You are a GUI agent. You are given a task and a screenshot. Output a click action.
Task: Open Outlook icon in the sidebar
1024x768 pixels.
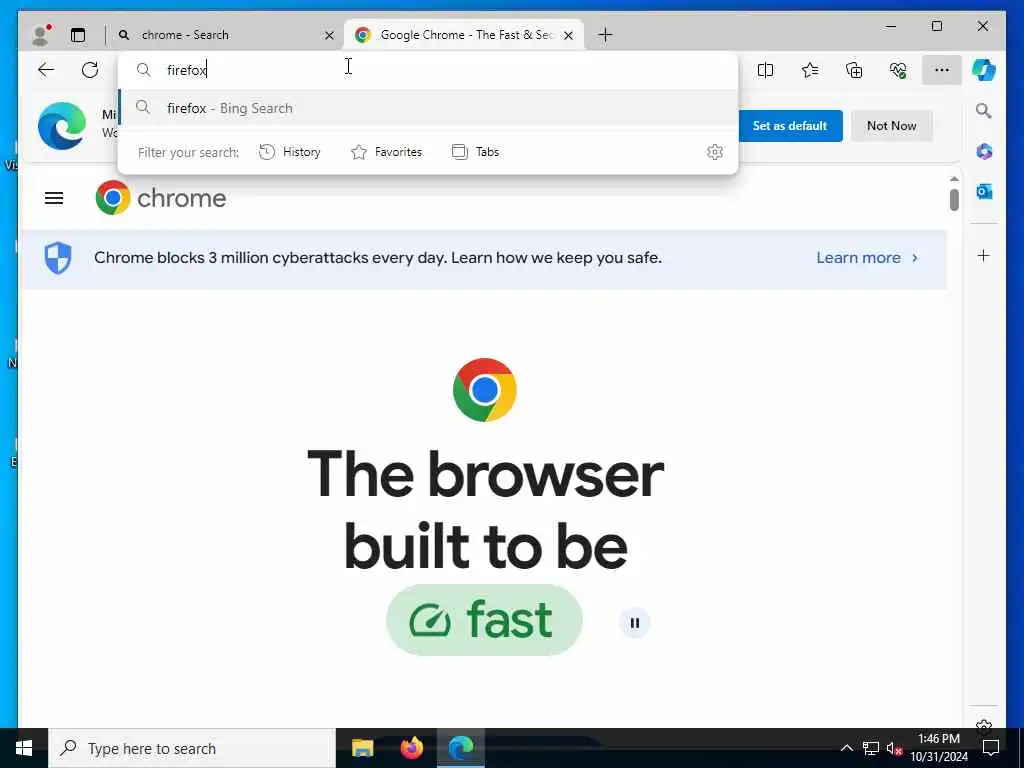tap(984, 191)
